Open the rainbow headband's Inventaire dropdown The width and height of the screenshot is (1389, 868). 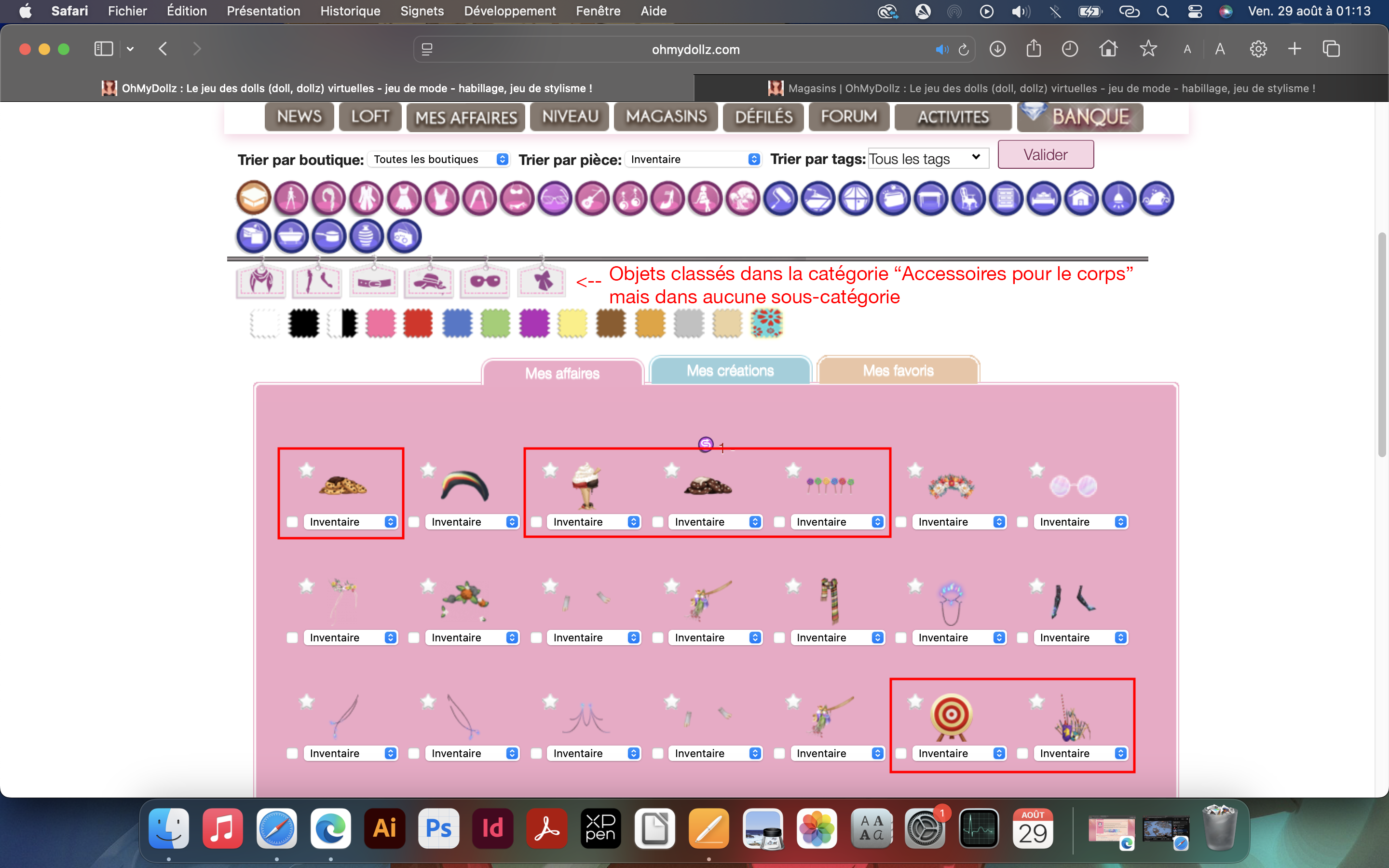[471, 522]
